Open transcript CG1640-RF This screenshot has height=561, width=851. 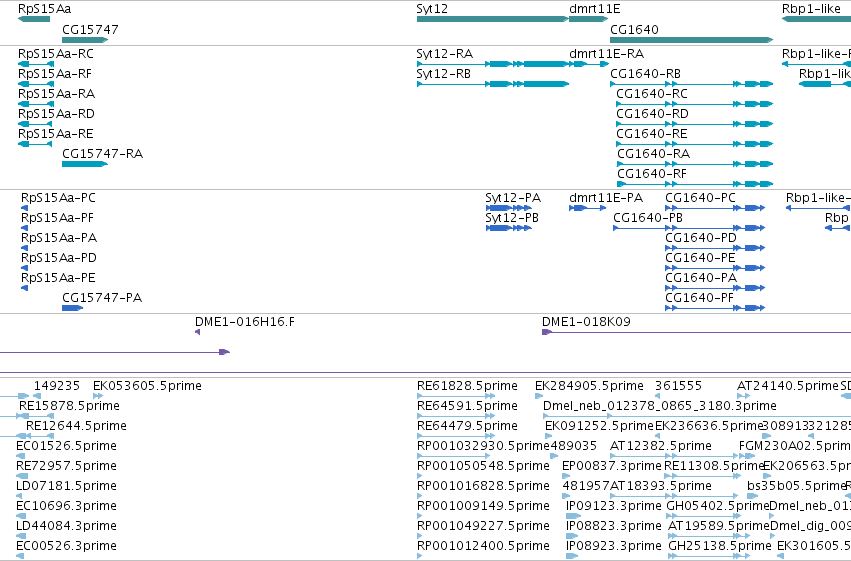point(695,184)
